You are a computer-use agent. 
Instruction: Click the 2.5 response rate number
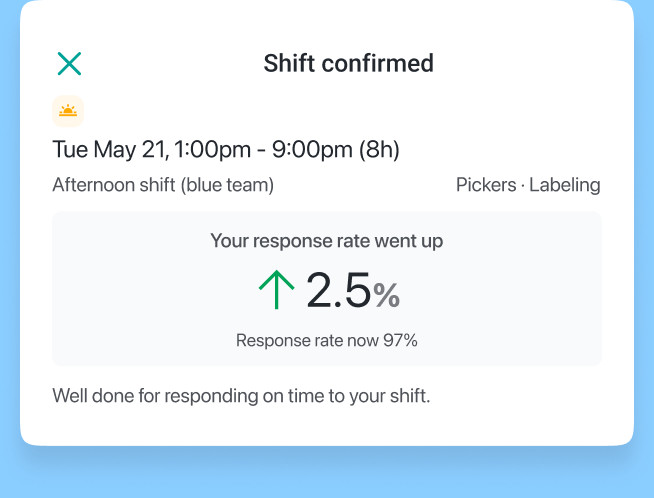pos(338,291)
